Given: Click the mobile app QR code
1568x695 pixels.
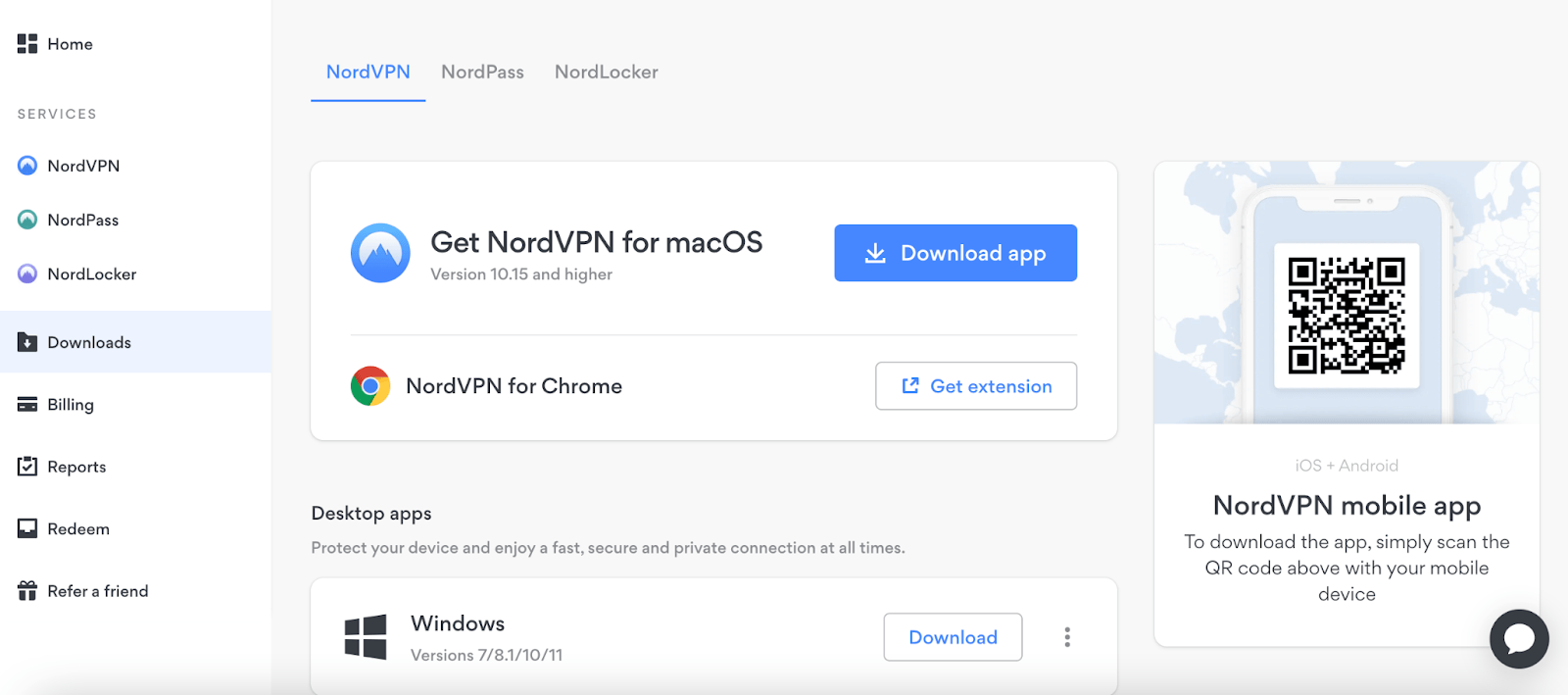Looking at the screenshot, I should (x=1346, y=316).
